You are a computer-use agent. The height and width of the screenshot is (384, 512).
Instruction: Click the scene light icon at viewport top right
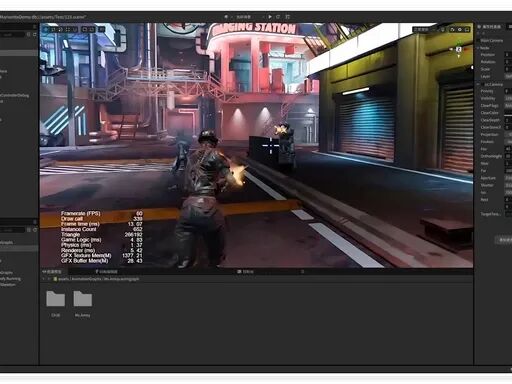pos(443,29)
